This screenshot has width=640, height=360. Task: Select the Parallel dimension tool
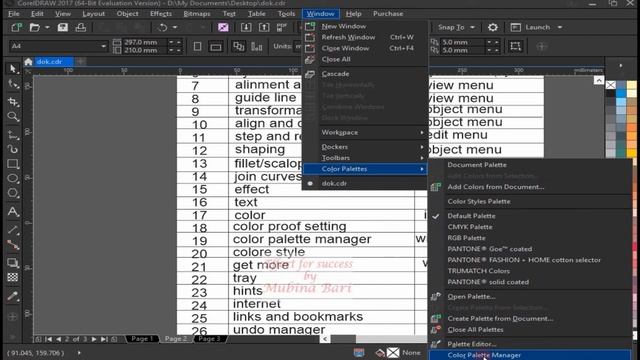(13, 230)
